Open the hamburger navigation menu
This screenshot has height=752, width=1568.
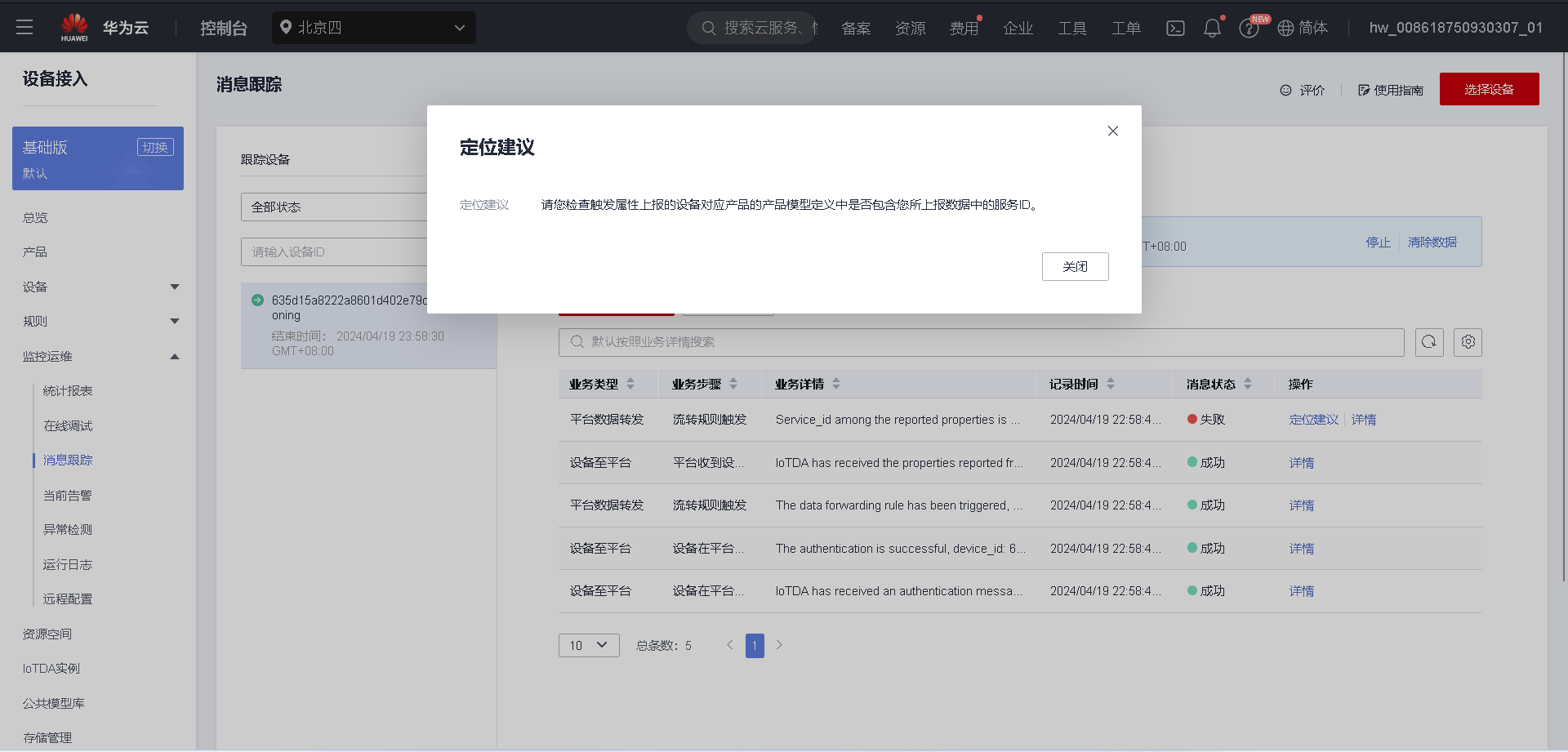click(24, 26)
